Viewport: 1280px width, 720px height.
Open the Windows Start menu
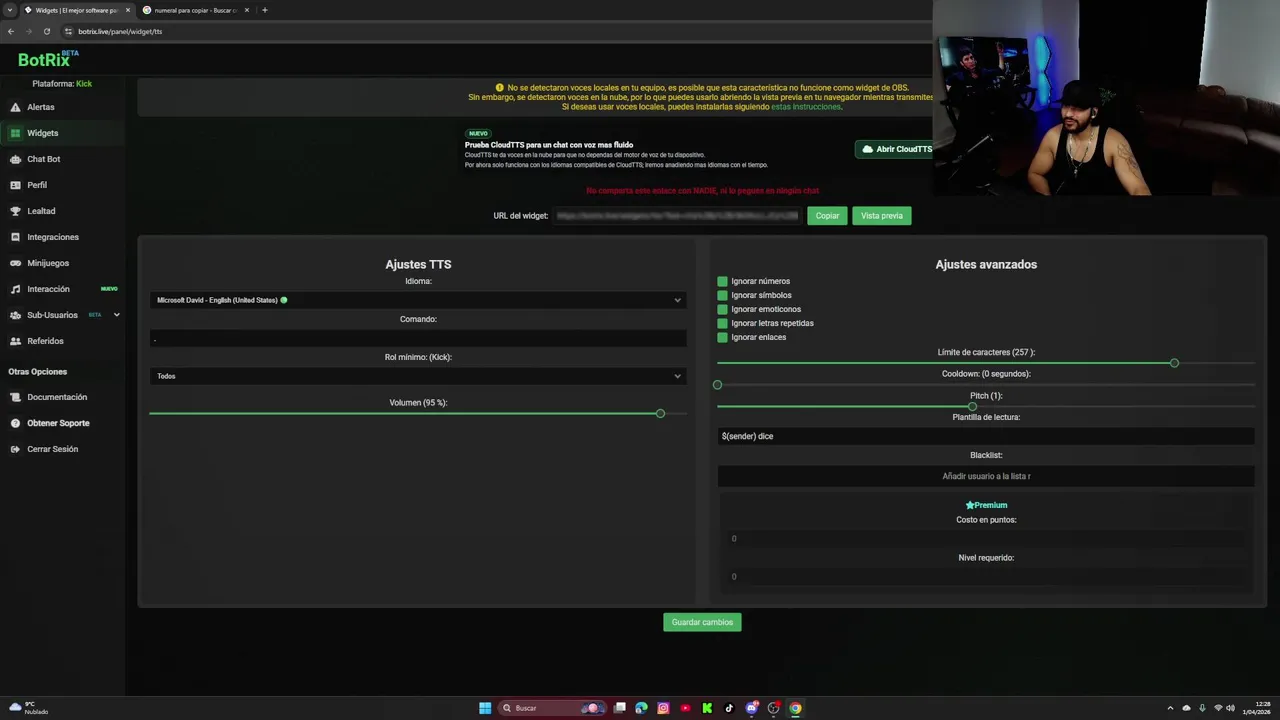(x=485, y=708)
